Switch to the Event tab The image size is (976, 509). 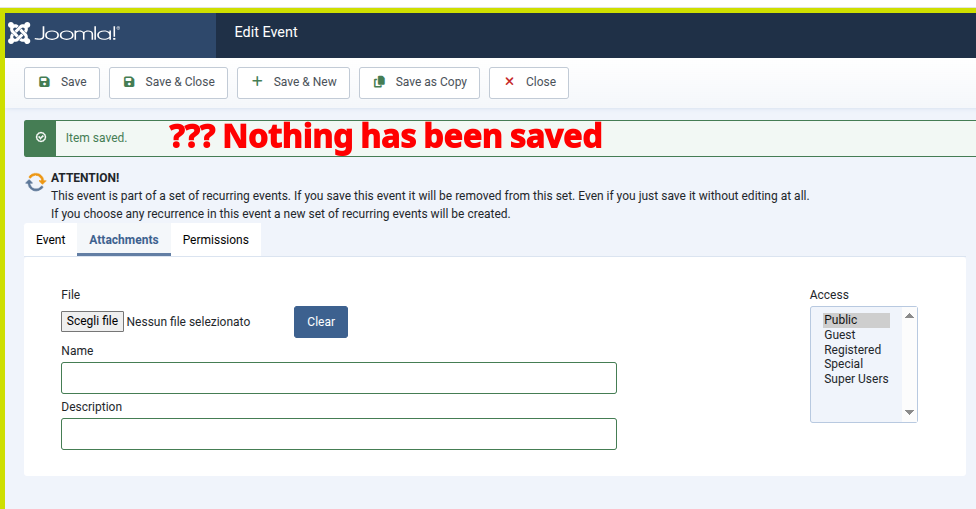[x=51, y=240]
